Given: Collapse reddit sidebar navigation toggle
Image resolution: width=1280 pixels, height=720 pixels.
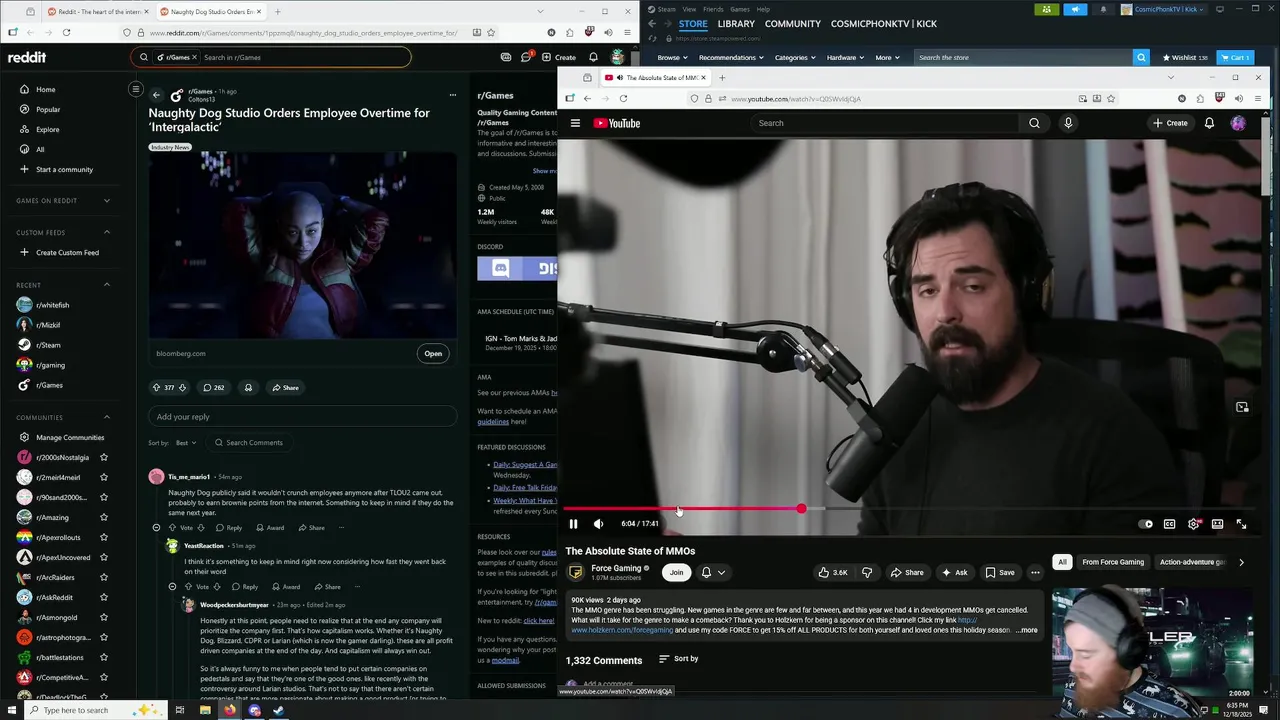Looking at the screenshot, I should point(135,89).
